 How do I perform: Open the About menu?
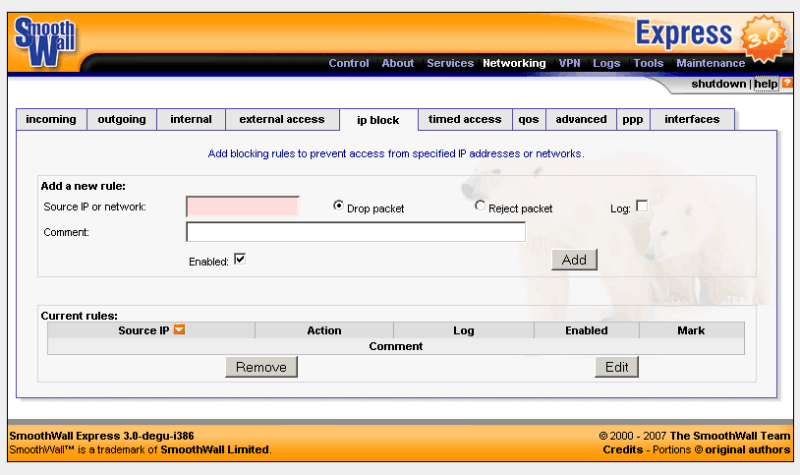click(x=397, y=63)
